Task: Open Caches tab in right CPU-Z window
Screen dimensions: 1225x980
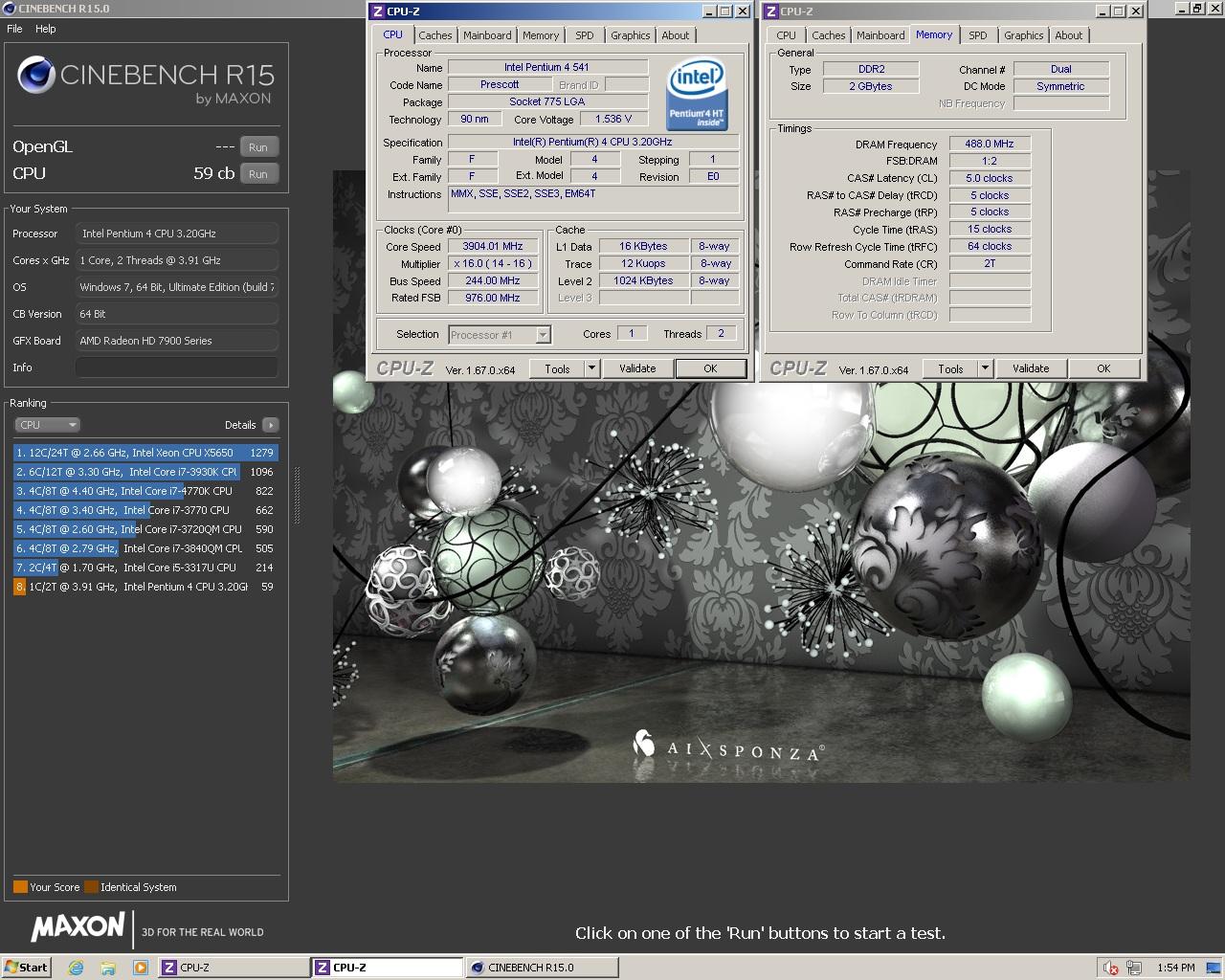Action: tap(829, 35)
